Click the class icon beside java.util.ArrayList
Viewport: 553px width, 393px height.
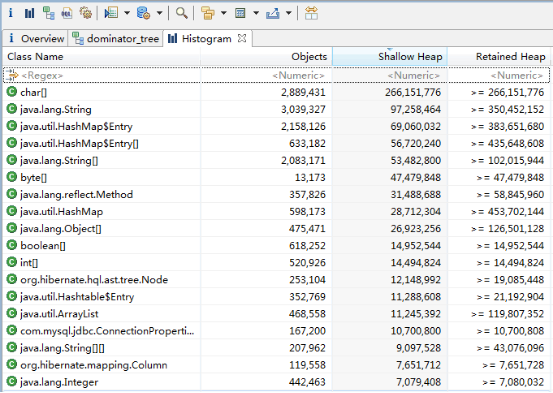pos(12,313)
